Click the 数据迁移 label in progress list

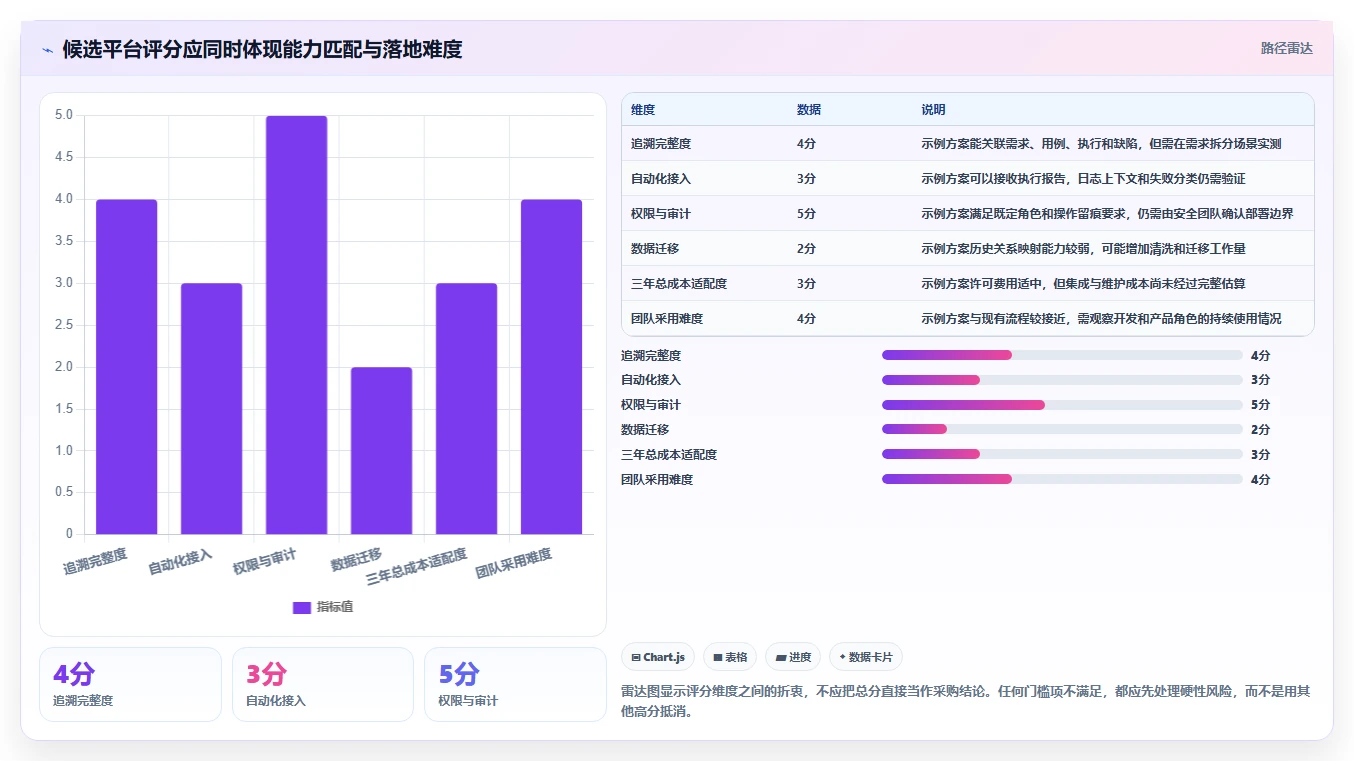pyautogui.click(x=645, y=430)
